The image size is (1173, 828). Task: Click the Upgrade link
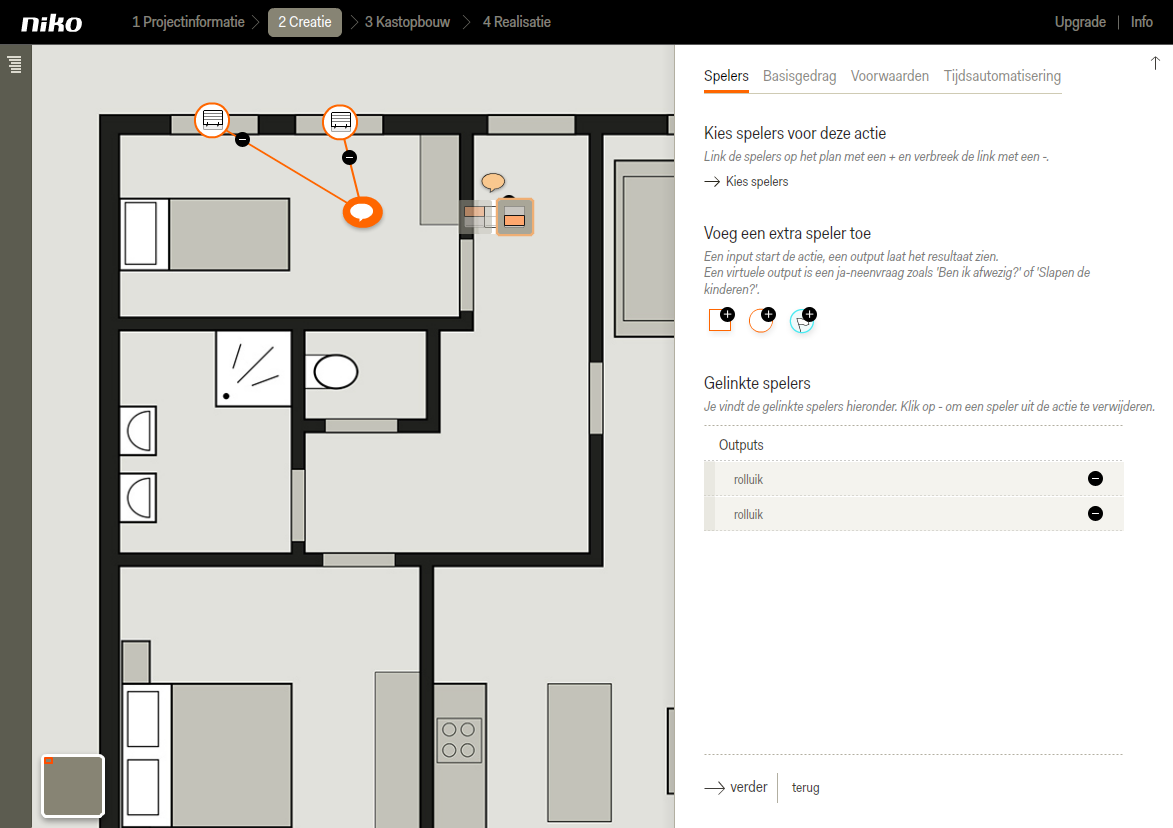pos(1080,22)
